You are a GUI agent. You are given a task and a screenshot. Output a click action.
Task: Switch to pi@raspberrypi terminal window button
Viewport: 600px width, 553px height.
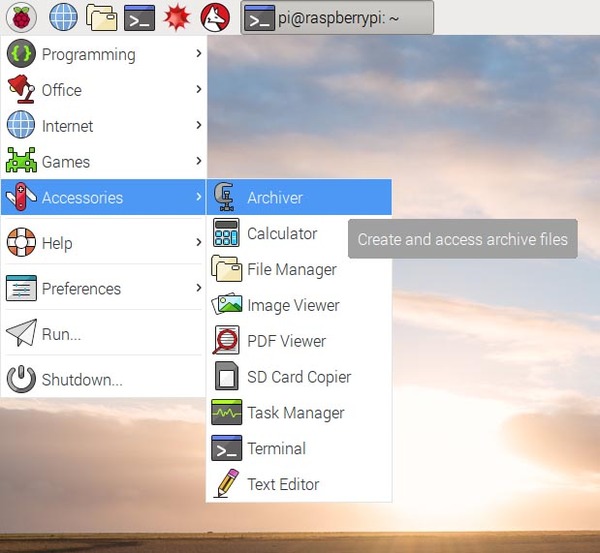(337, 17)
